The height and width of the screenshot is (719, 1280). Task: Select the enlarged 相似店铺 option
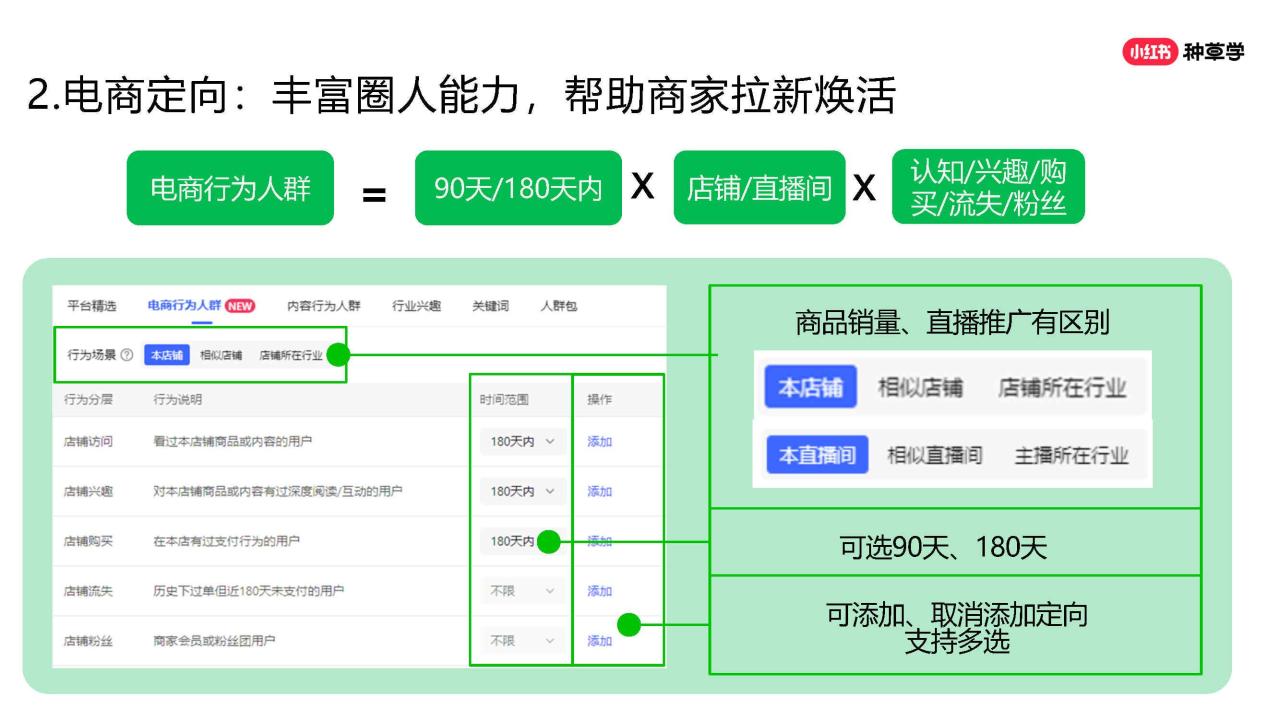pos(920,388)
